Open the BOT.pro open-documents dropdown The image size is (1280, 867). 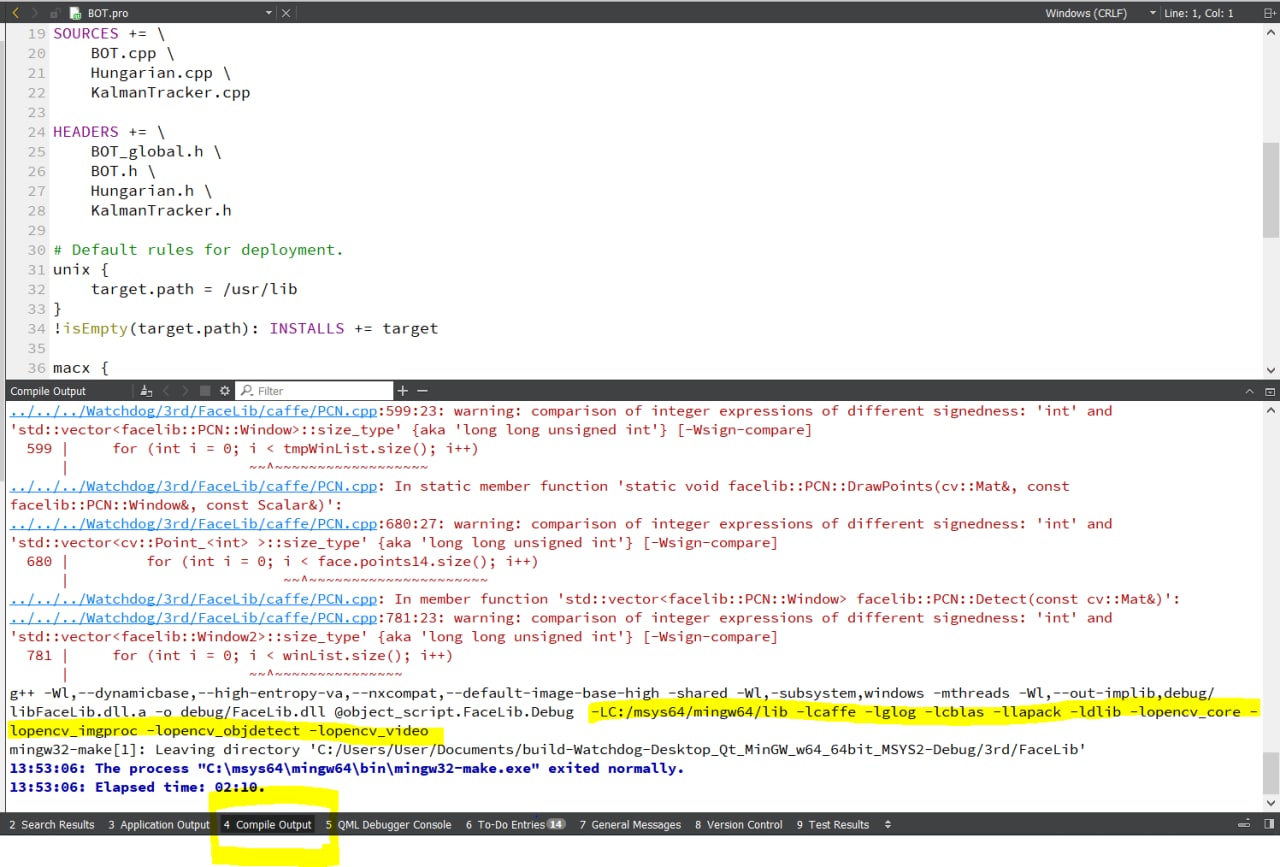[269, 13]
